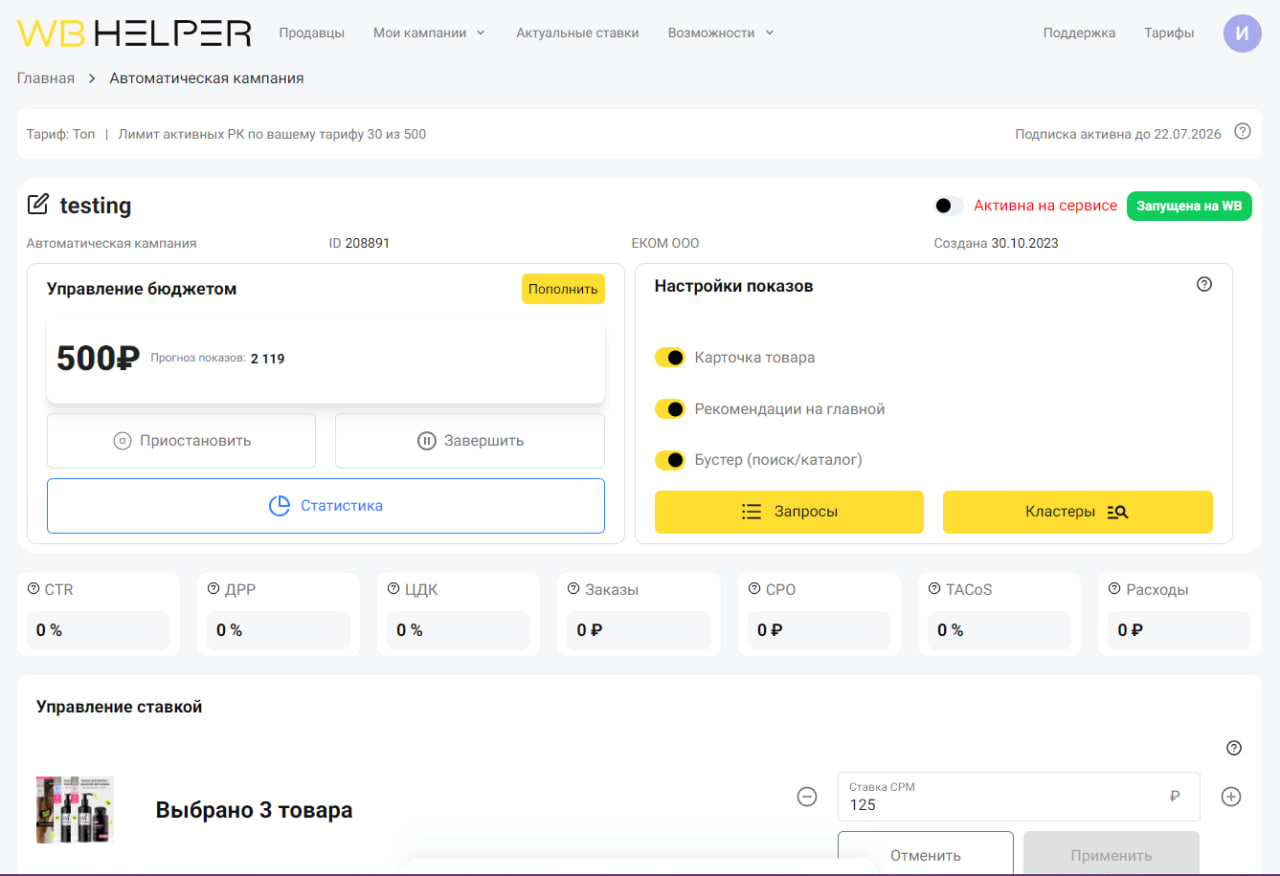Switch off Бустер (поиск/каталог) toggle
This screenshot has width=1280, height=876.
[670, 460]
